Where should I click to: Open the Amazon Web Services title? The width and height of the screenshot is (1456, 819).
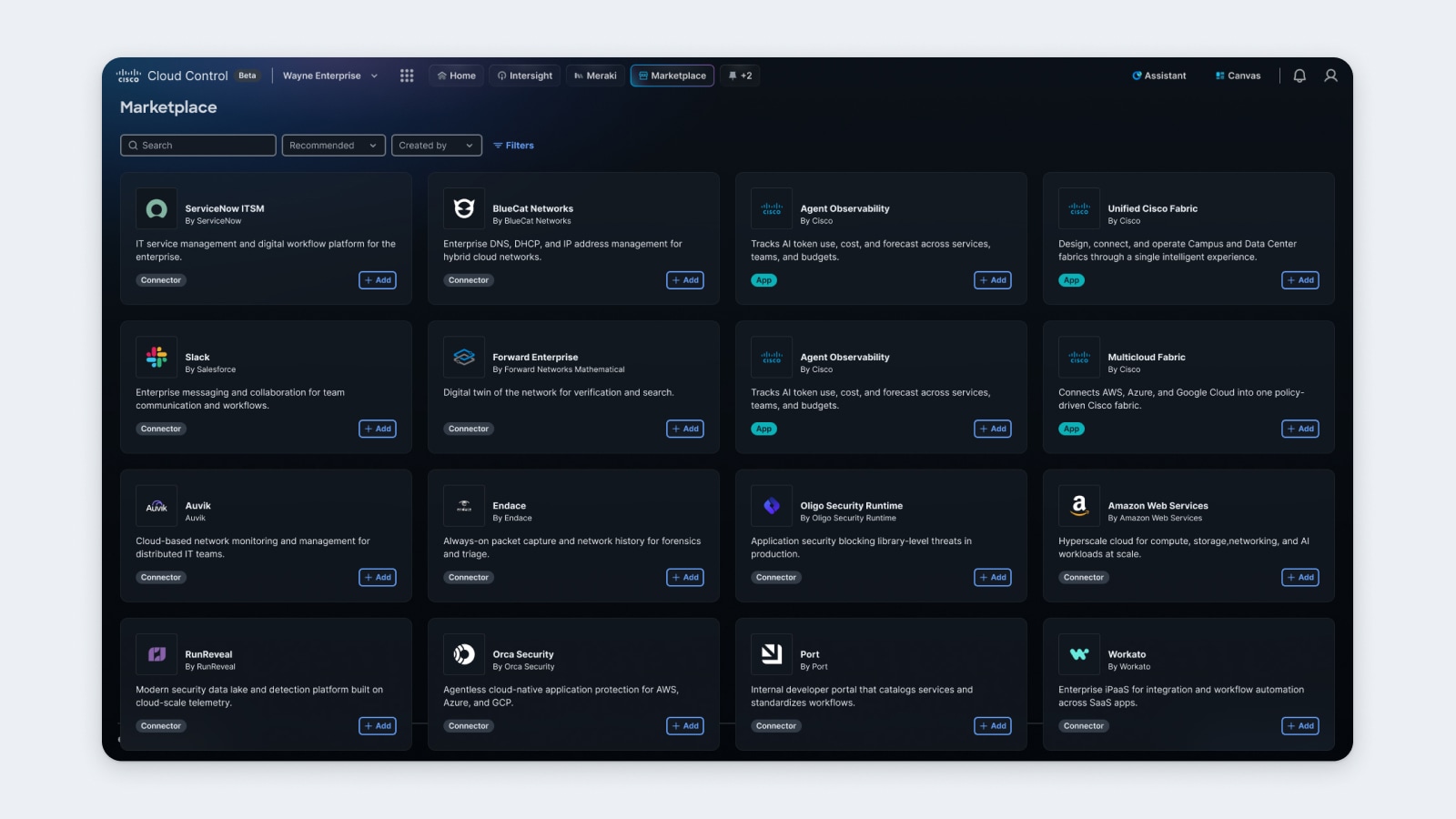pos(1158,506)
